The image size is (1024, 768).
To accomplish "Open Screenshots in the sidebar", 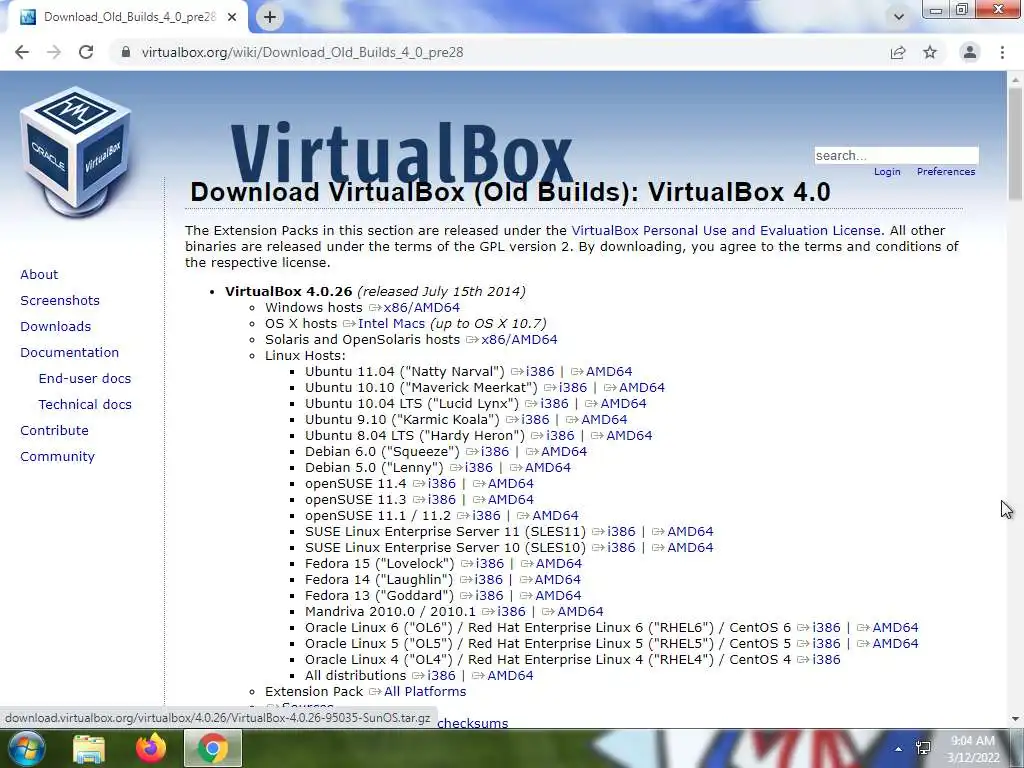I will click(x=60, y=300).
